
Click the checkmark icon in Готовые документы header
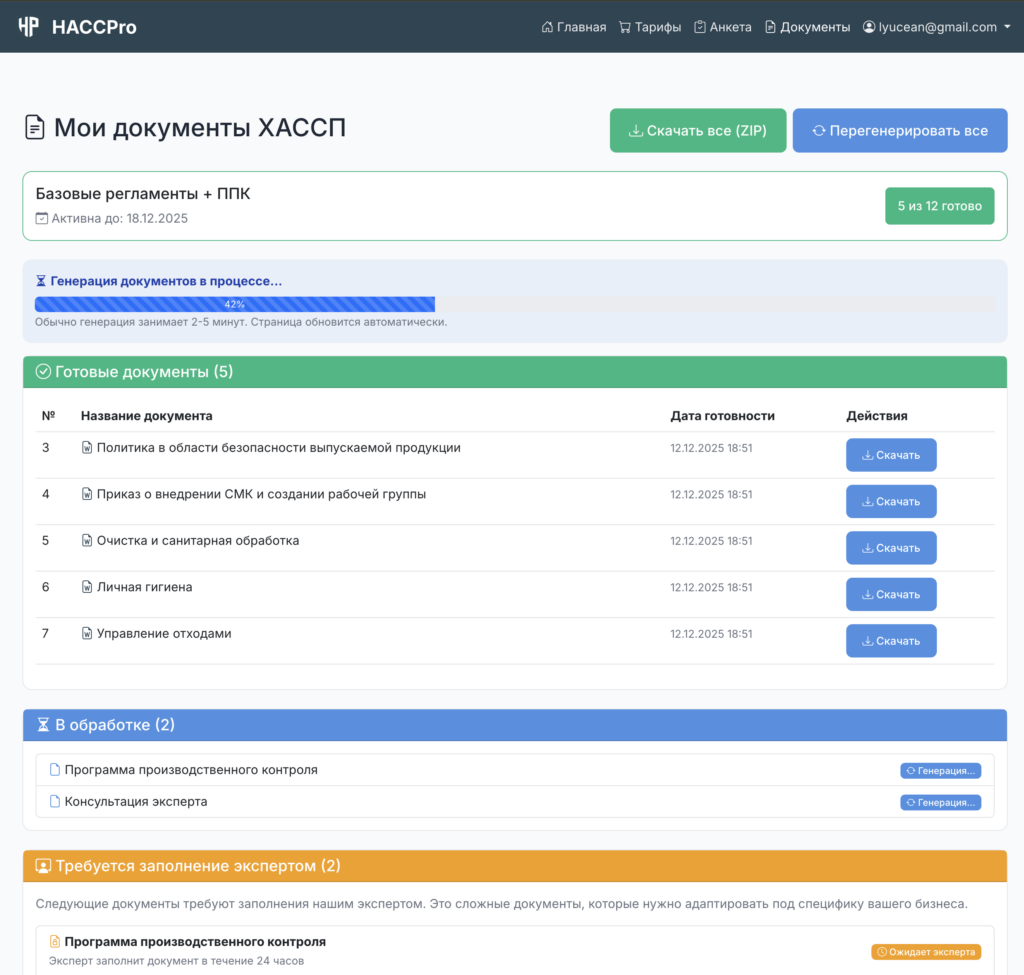tap(43, 372)
